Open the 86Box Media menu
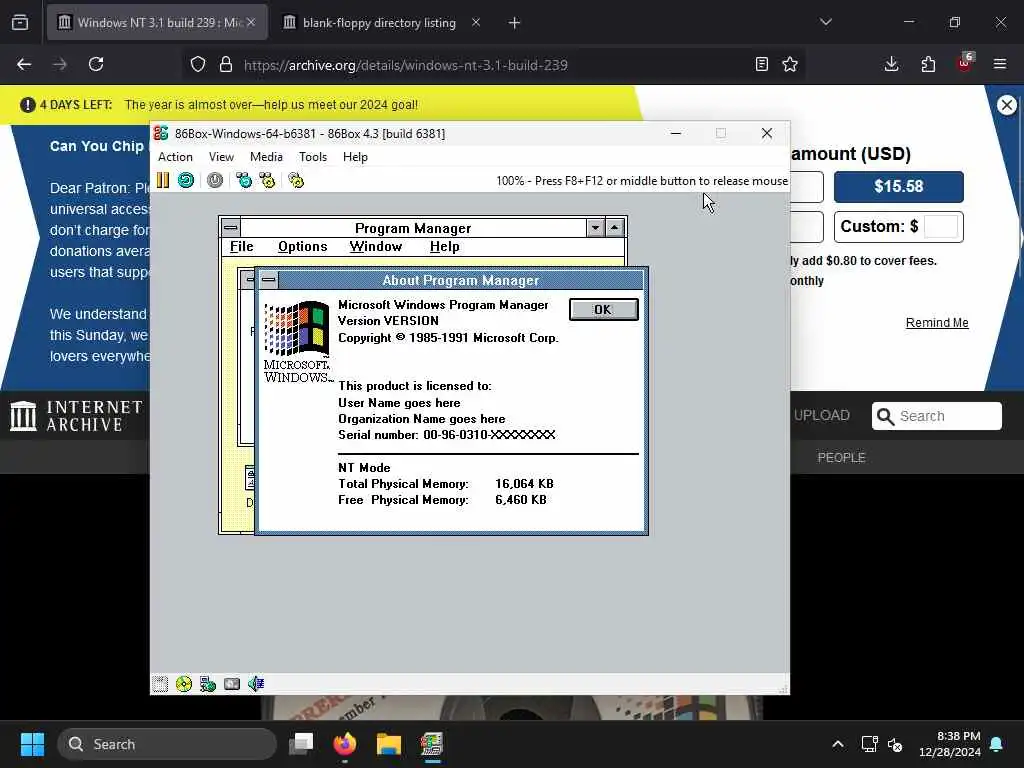The width and height of the screenshot is (1024, 768). 266,157
